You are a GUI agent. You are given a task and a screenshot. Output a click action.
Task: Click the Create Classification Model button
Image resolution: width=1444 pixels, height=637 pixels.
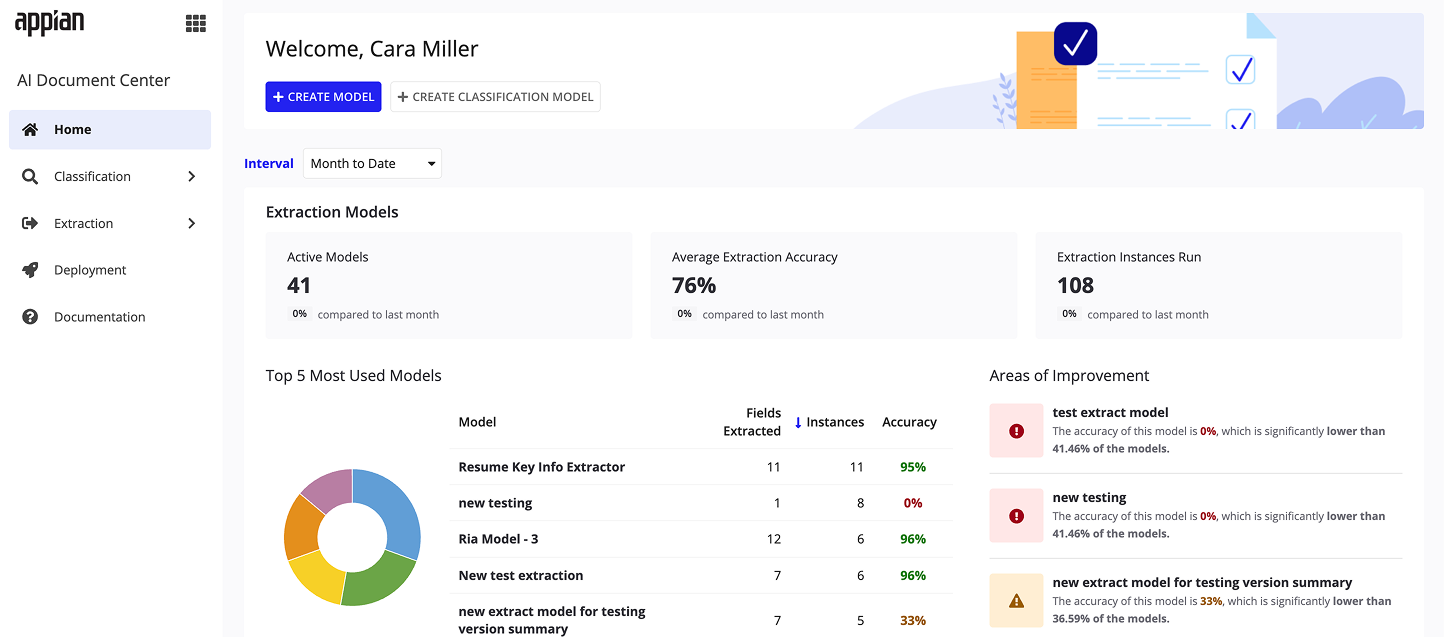pos(495,97)
